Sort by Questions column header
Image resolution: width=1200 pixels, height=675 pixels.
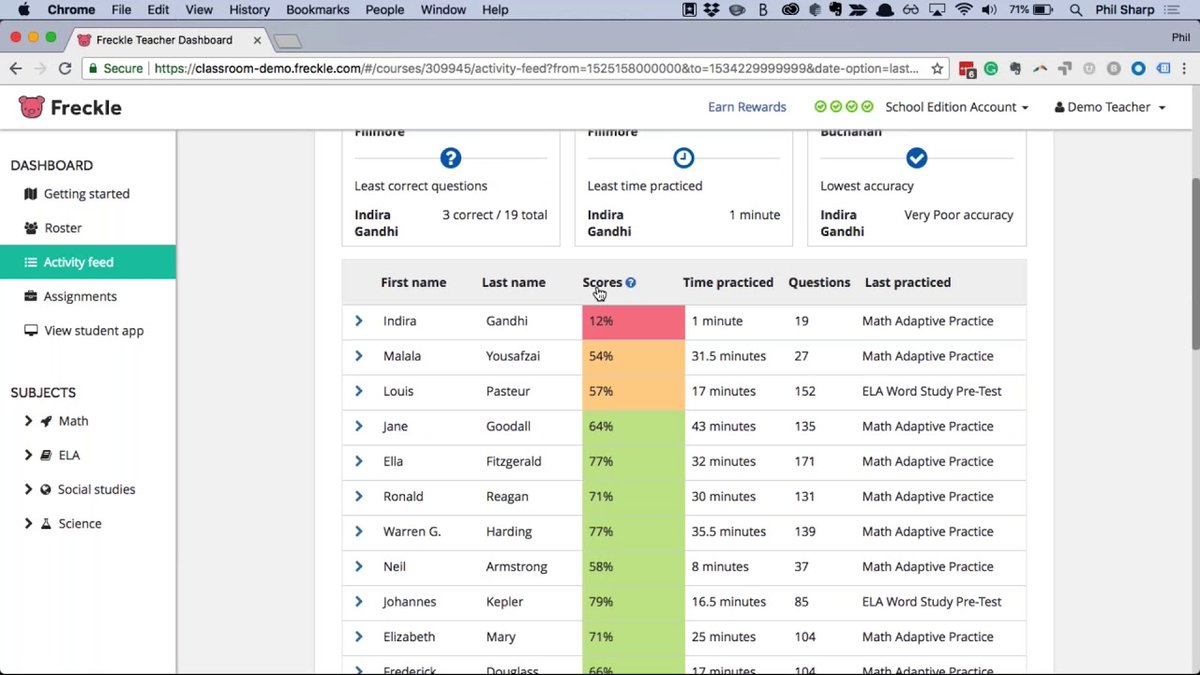819,283
